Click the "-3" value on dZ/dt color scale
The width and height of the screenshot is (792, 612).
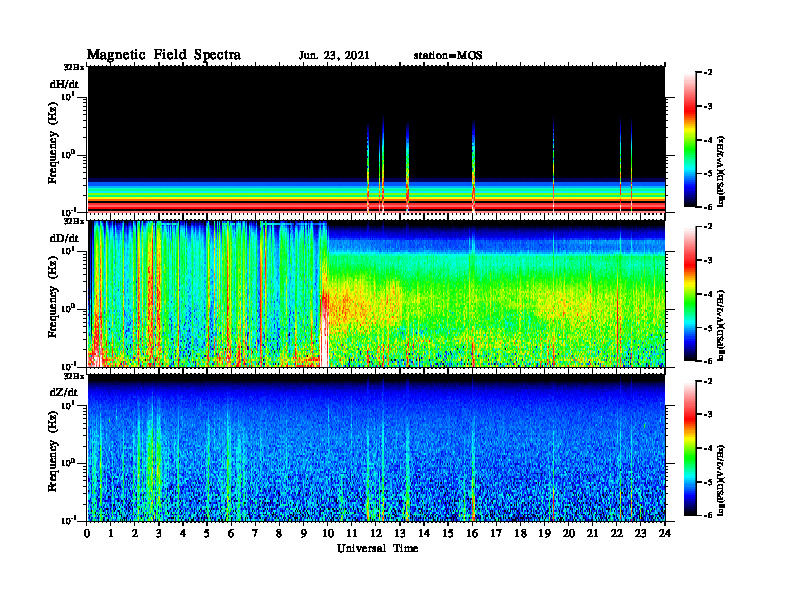(709, 415)
